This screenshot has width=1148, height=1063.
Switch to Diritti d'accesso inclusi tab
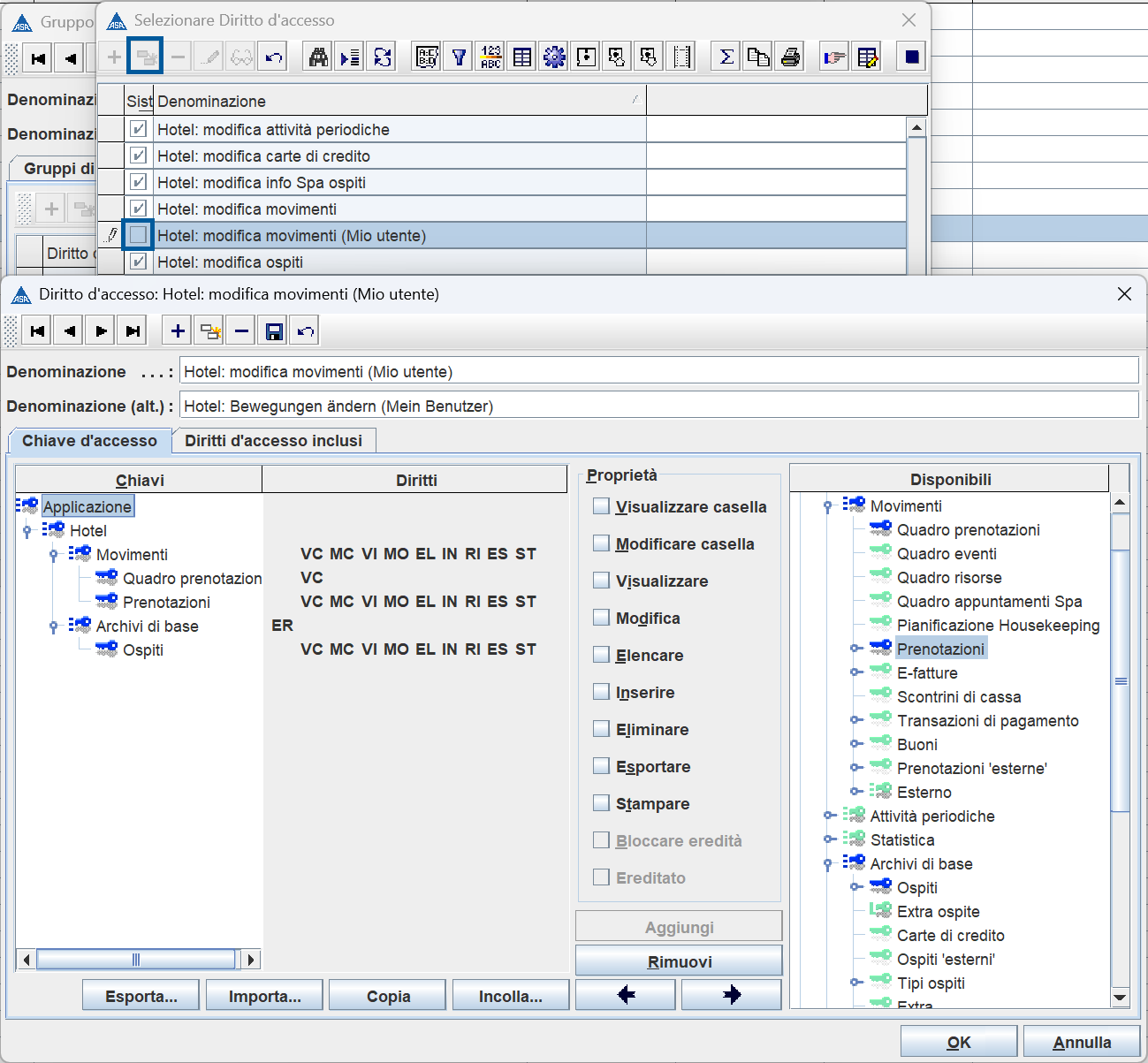(x=273, y=441)
